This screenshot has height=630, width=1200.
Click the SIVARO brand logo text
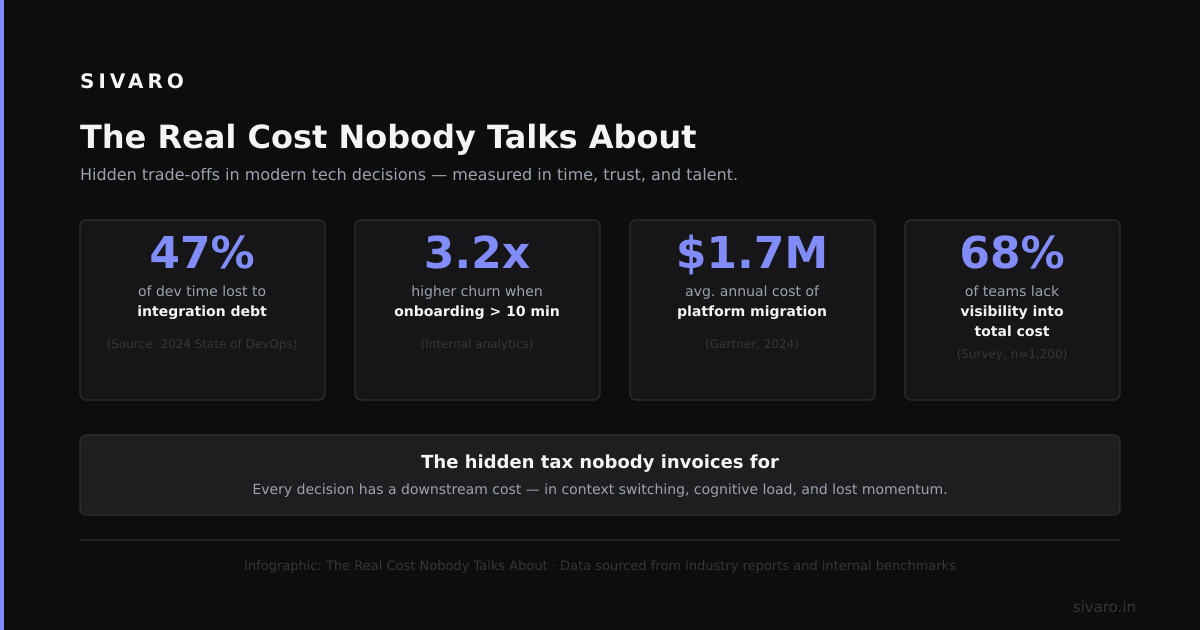click(132, 81)
